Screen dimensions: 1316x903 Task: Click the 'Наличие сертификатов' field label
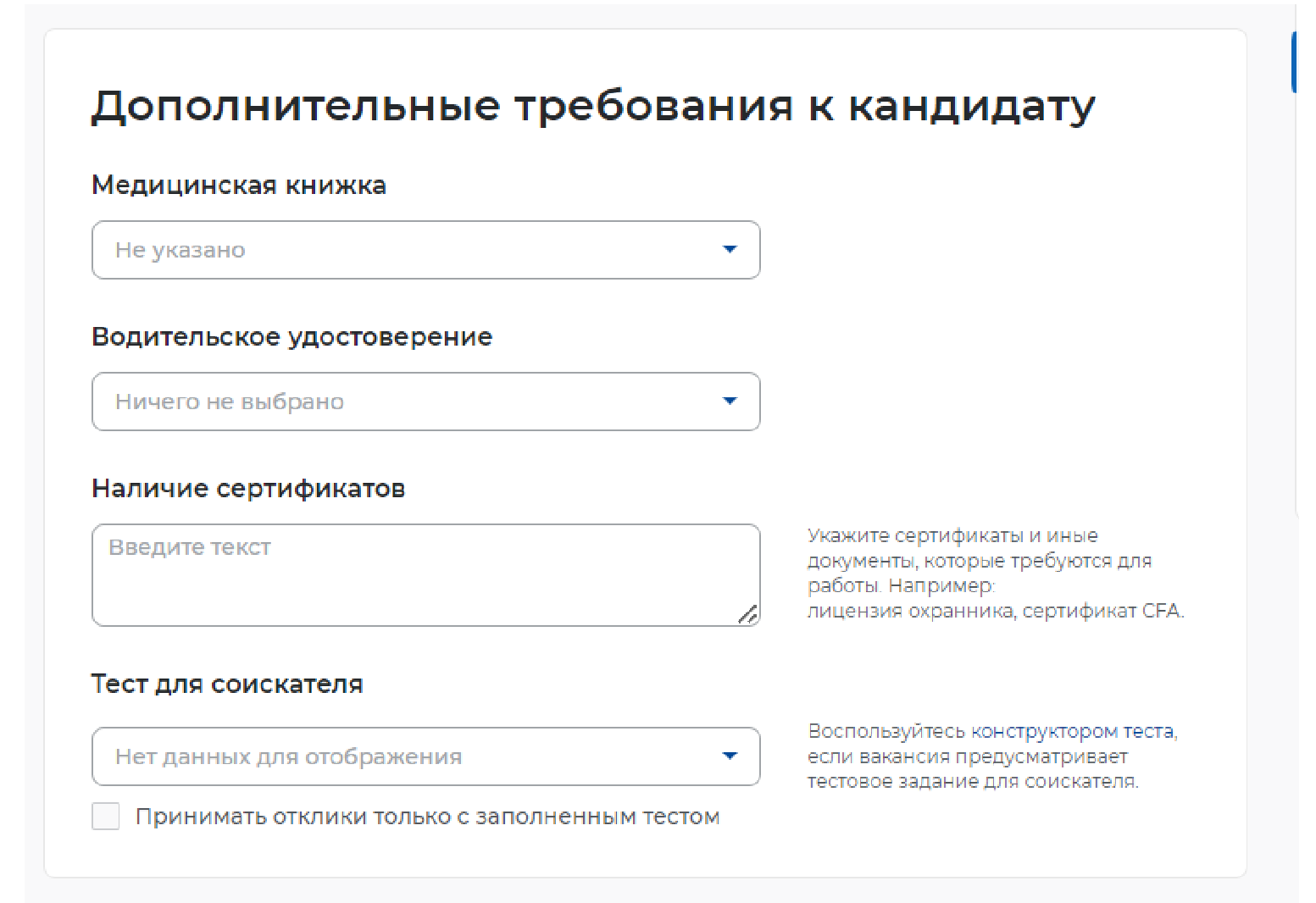(x=248, y=488)
